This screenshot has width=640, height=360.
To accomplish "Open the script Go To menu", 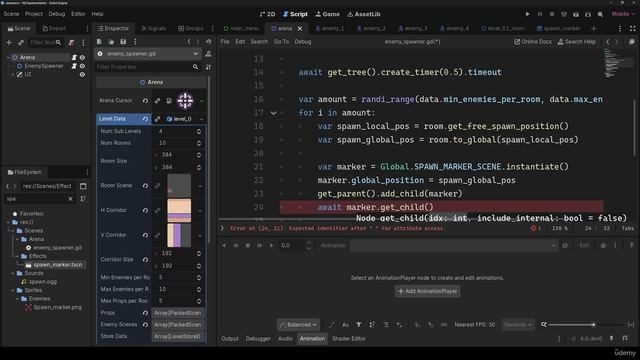I will (x=281, y=42).
